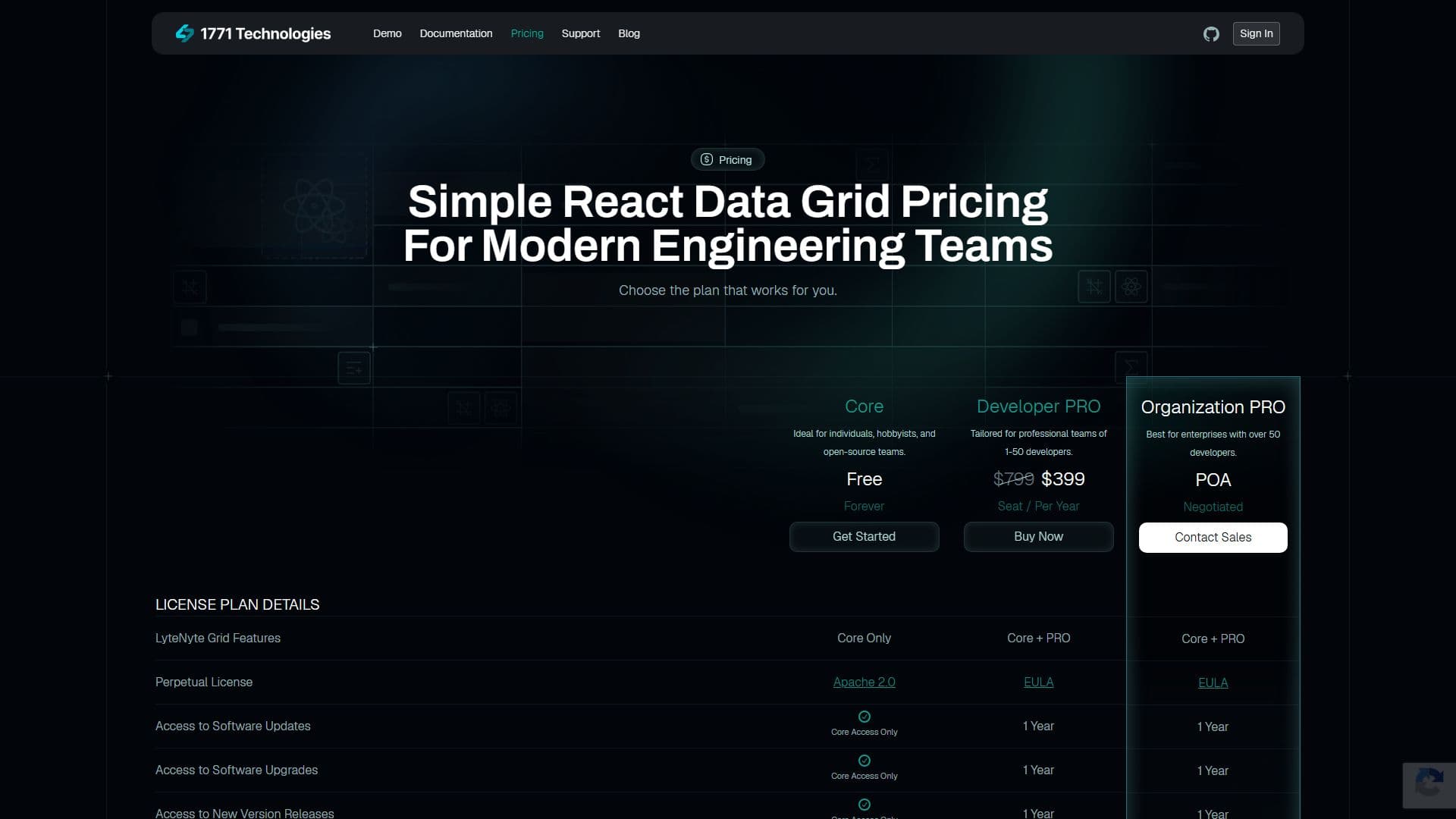
Task: Click the Negotiated label
Action: (1213, 507)
